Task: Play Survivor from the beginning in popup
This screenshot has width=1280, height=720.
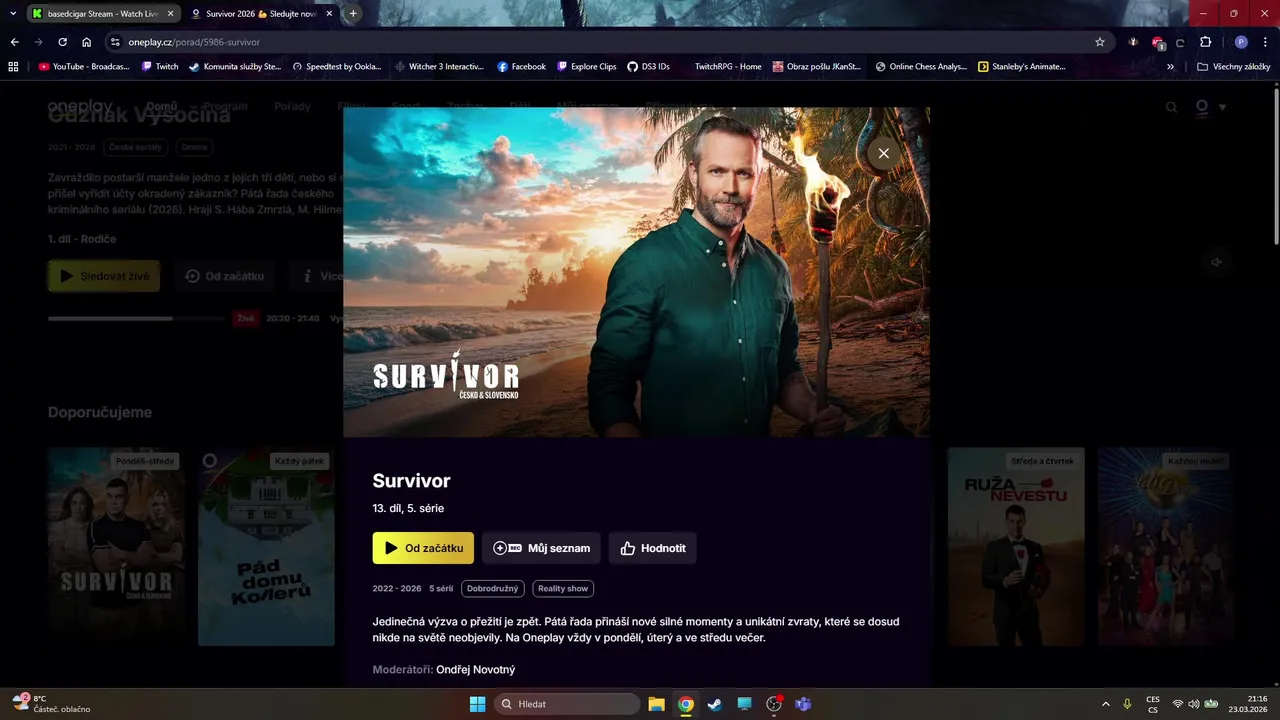Action: (x=423, y=548)
